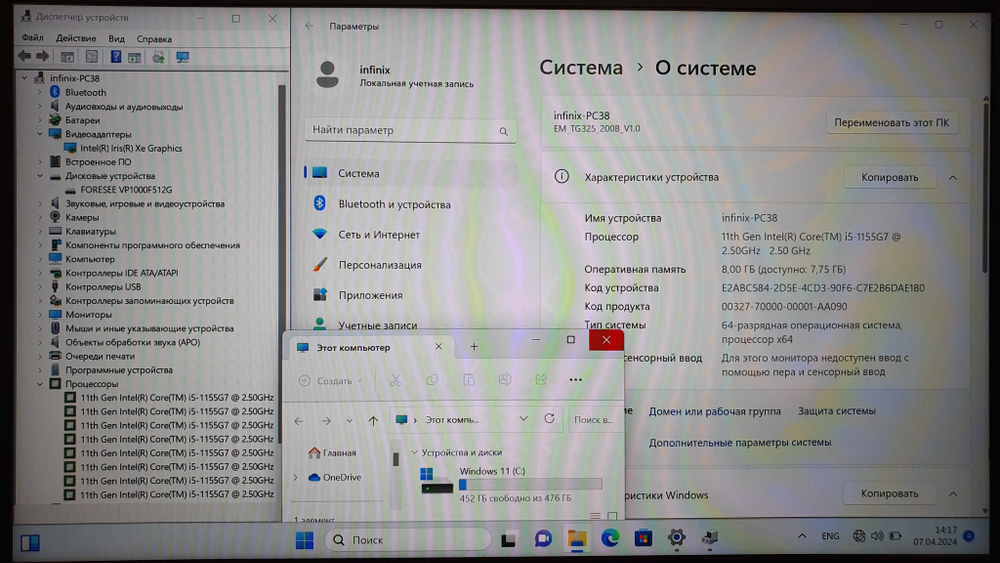Open the three-dots more menu in File Explorer
The height and width of the screenshot is (563, 1000).
pyautogui.click(x=575, y=380)
